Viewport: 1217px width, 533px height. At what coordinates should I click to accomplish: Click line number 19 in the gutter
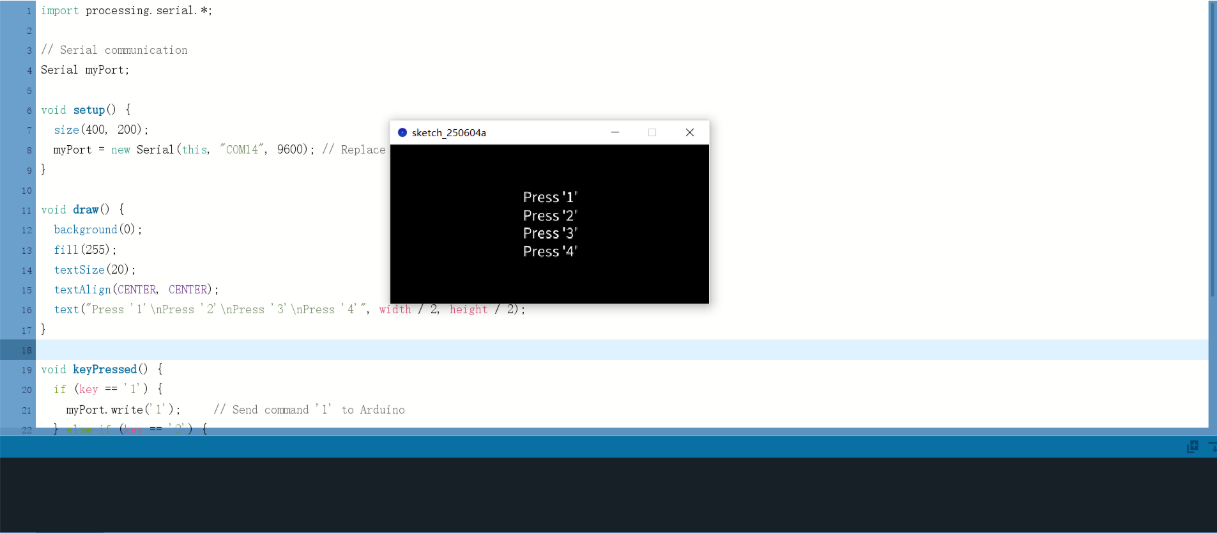[26, 370]
